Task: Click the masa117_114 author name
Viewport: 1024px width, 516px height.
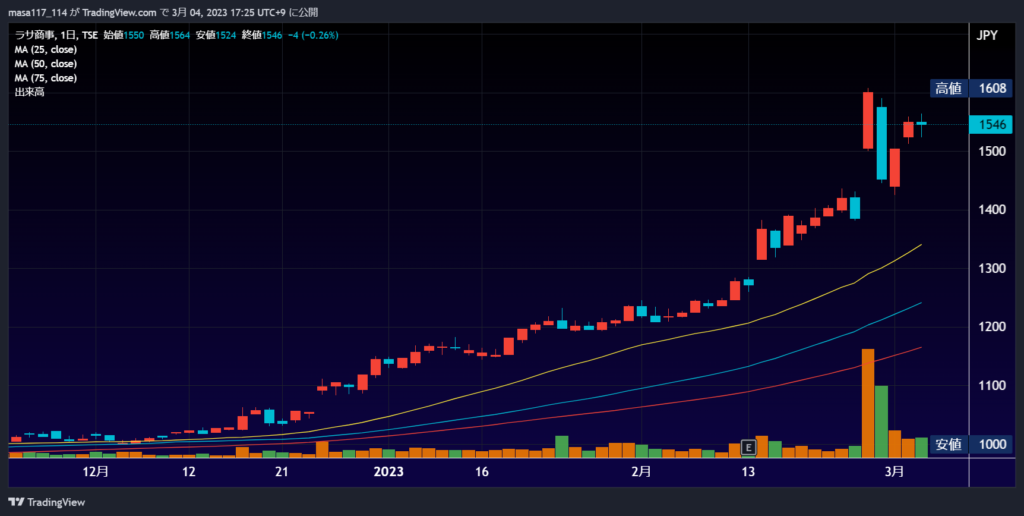Action: (x=37, y=12)
